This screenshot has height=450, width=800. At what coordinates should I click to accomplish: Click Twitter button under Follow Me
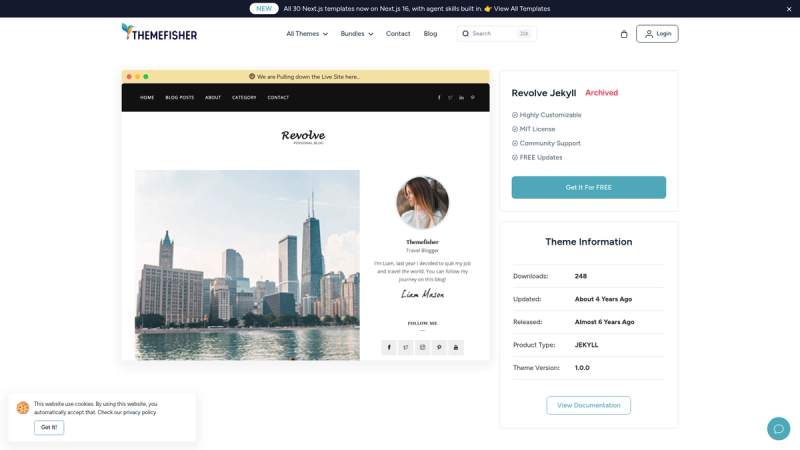tap(406, 347)
